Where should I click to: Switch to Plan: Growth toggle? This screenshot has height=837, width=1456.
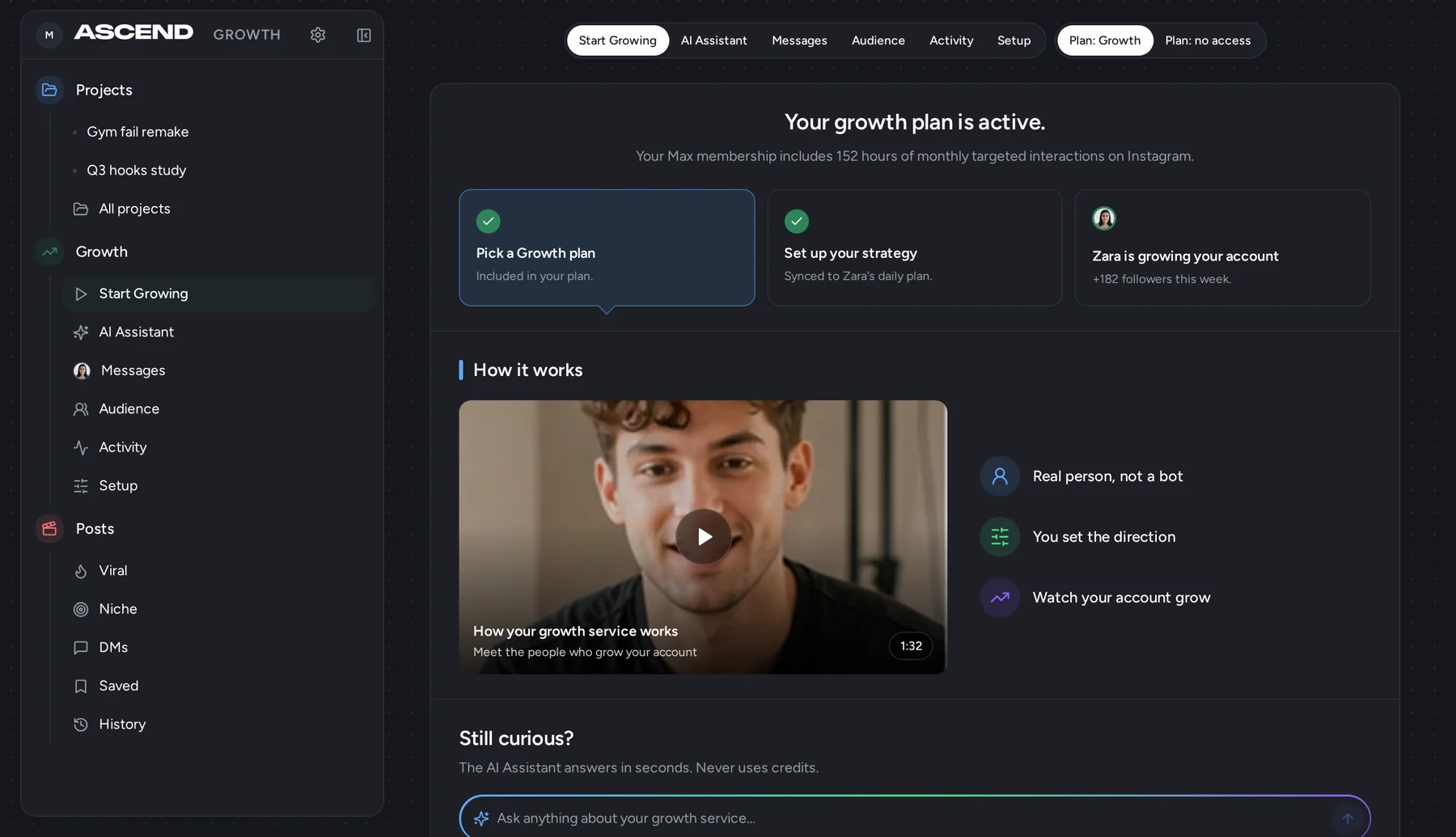[1105, 40]
